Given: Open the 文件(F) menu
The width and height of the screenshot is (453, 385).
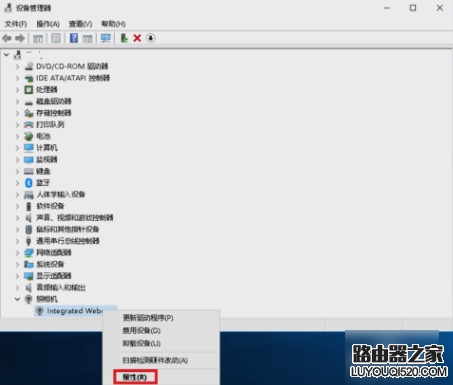Looking at the screenshot, I should [x=16, y=24].
